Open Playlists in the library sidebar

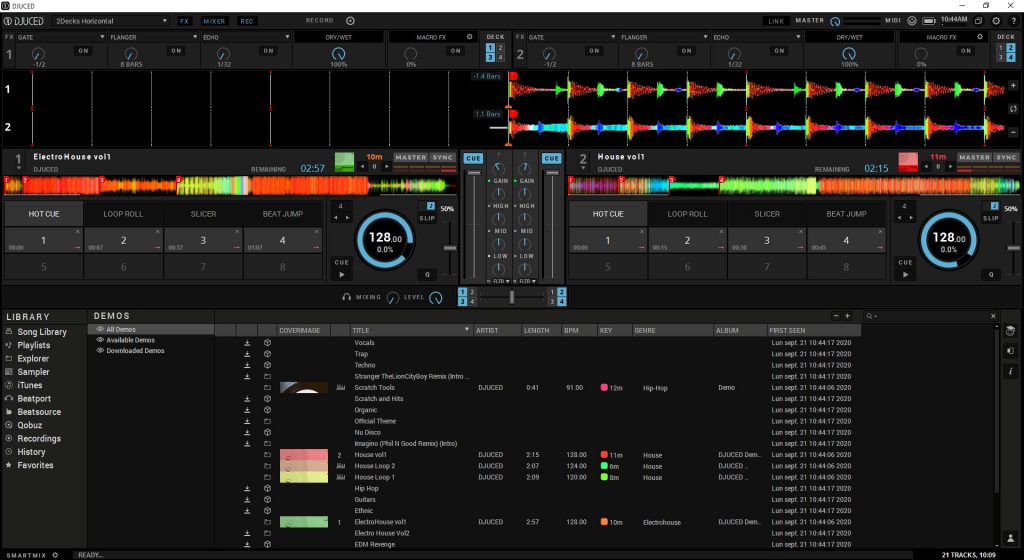tap(33, 345)
